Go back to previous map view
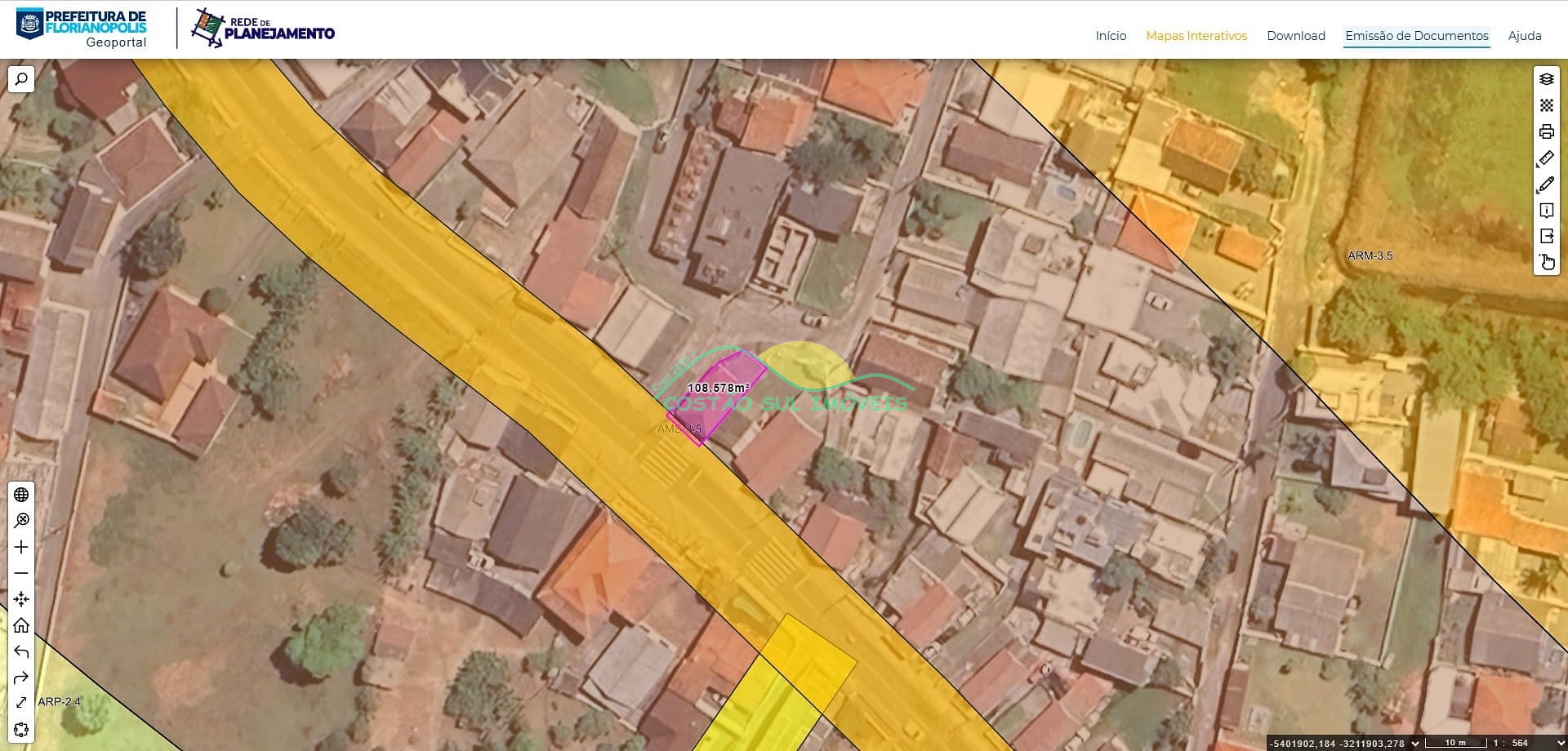The height and width of the screenshot is (751, 1568). [x=21, y=651]
